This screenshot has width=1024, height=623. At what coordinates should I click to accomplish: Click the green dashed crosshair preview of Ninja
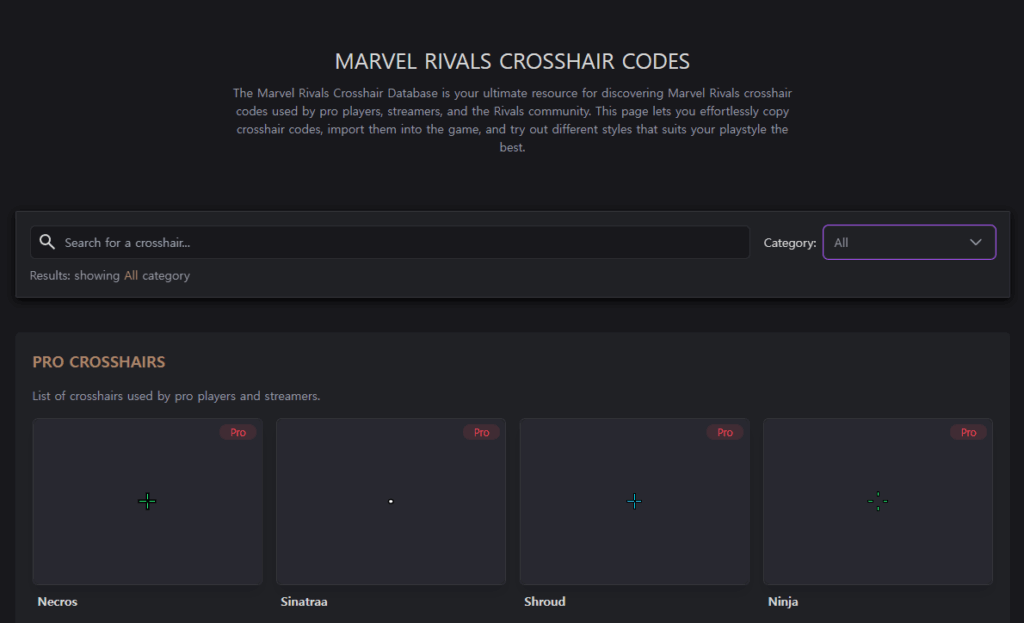(878, 502)
